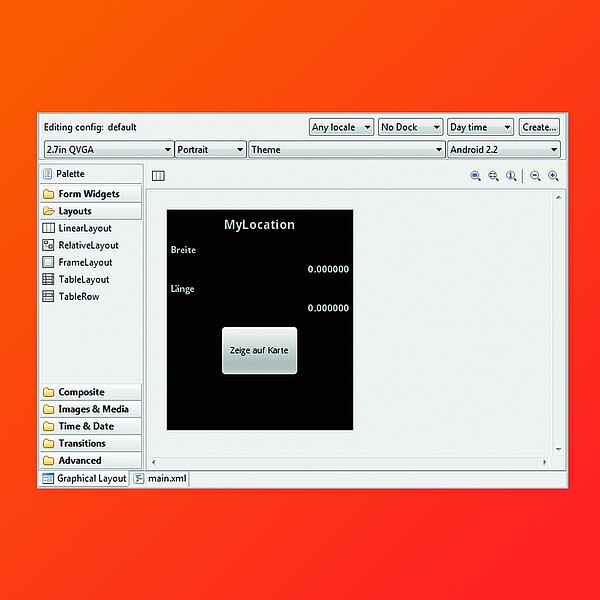Image resolution: width=600 pixels, height=600 pixels.
Task: Click the zoom in magnifier icon
Action: 553,176
